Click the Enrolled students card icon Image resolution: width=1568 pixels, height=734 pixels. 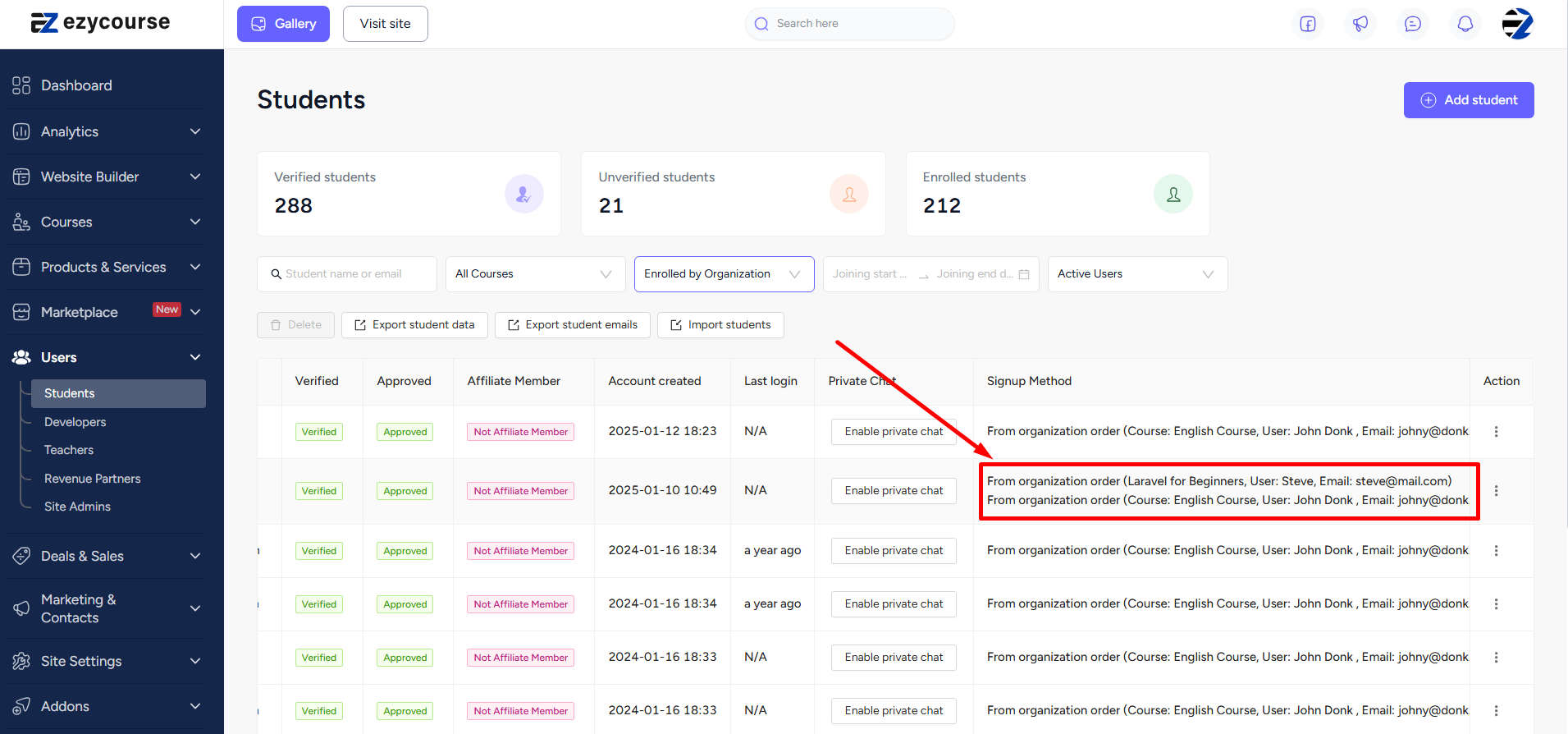[1173, 194]
